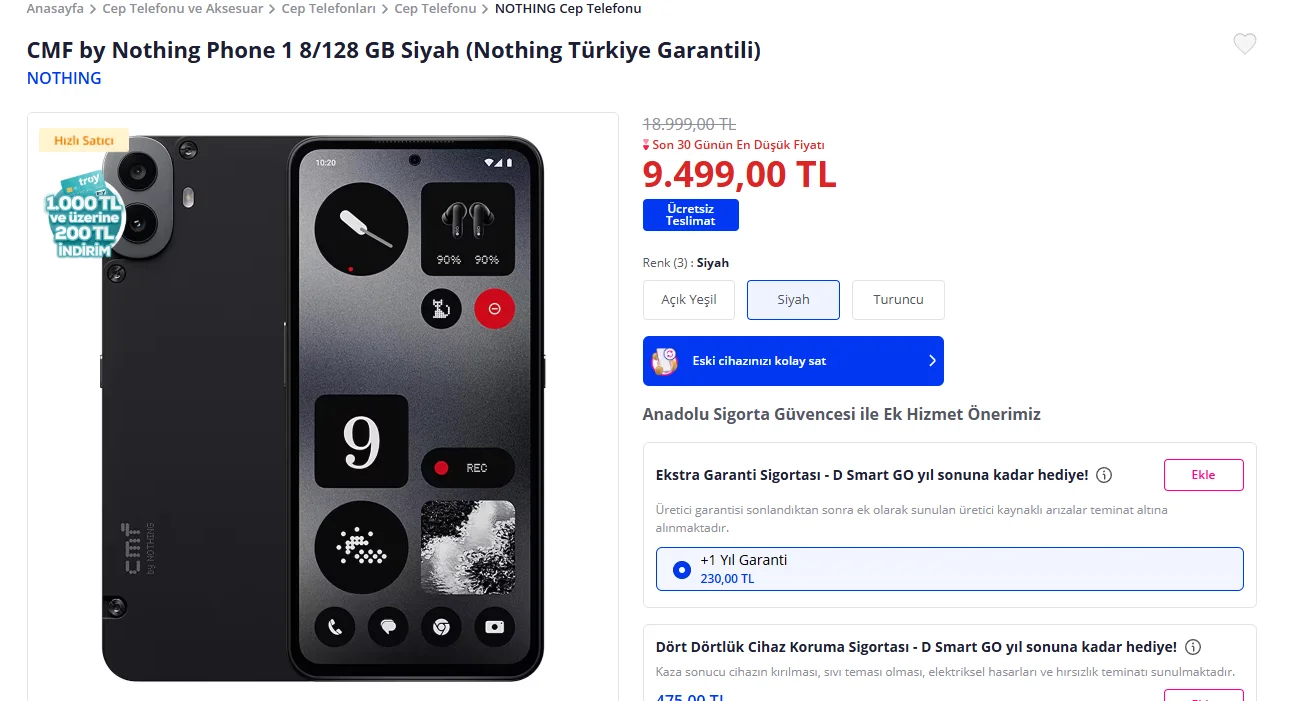Screen dimensions: 1292x701
Task: Click info icon next to Ekstra Garanti Sigortası
Action: pos(1104,475)
